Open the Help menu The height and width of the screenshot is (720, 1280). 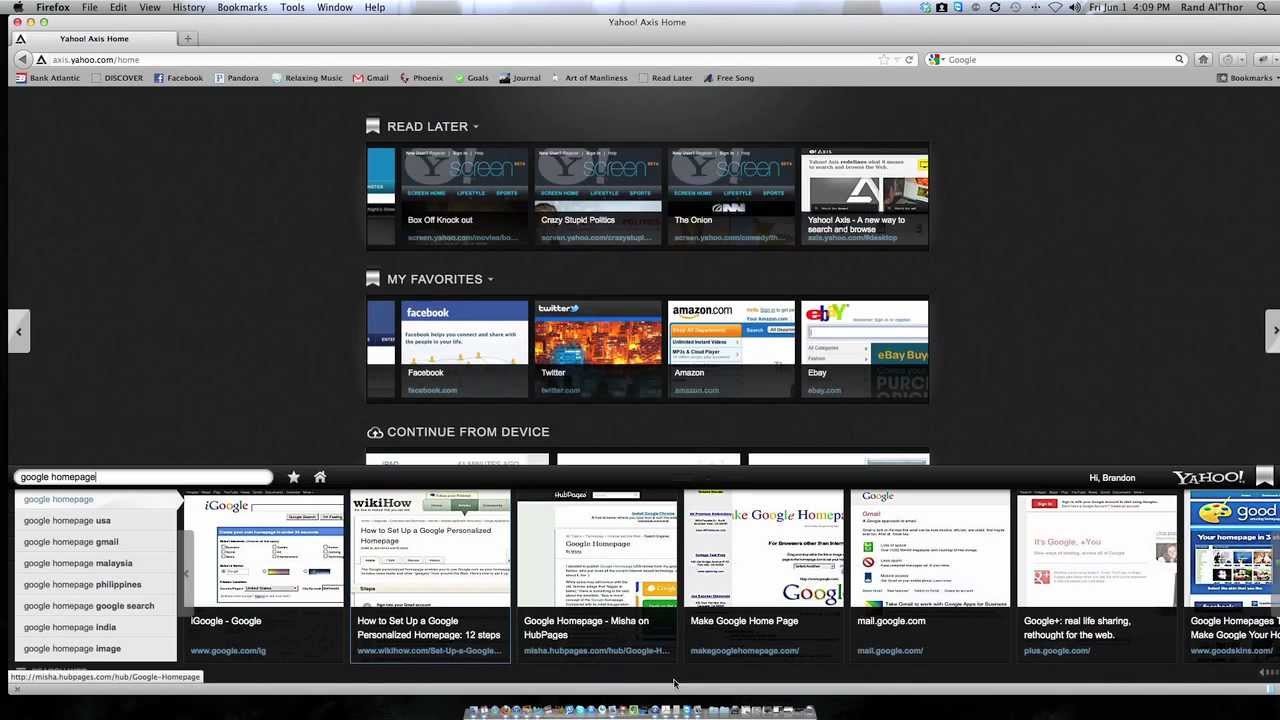375,7
